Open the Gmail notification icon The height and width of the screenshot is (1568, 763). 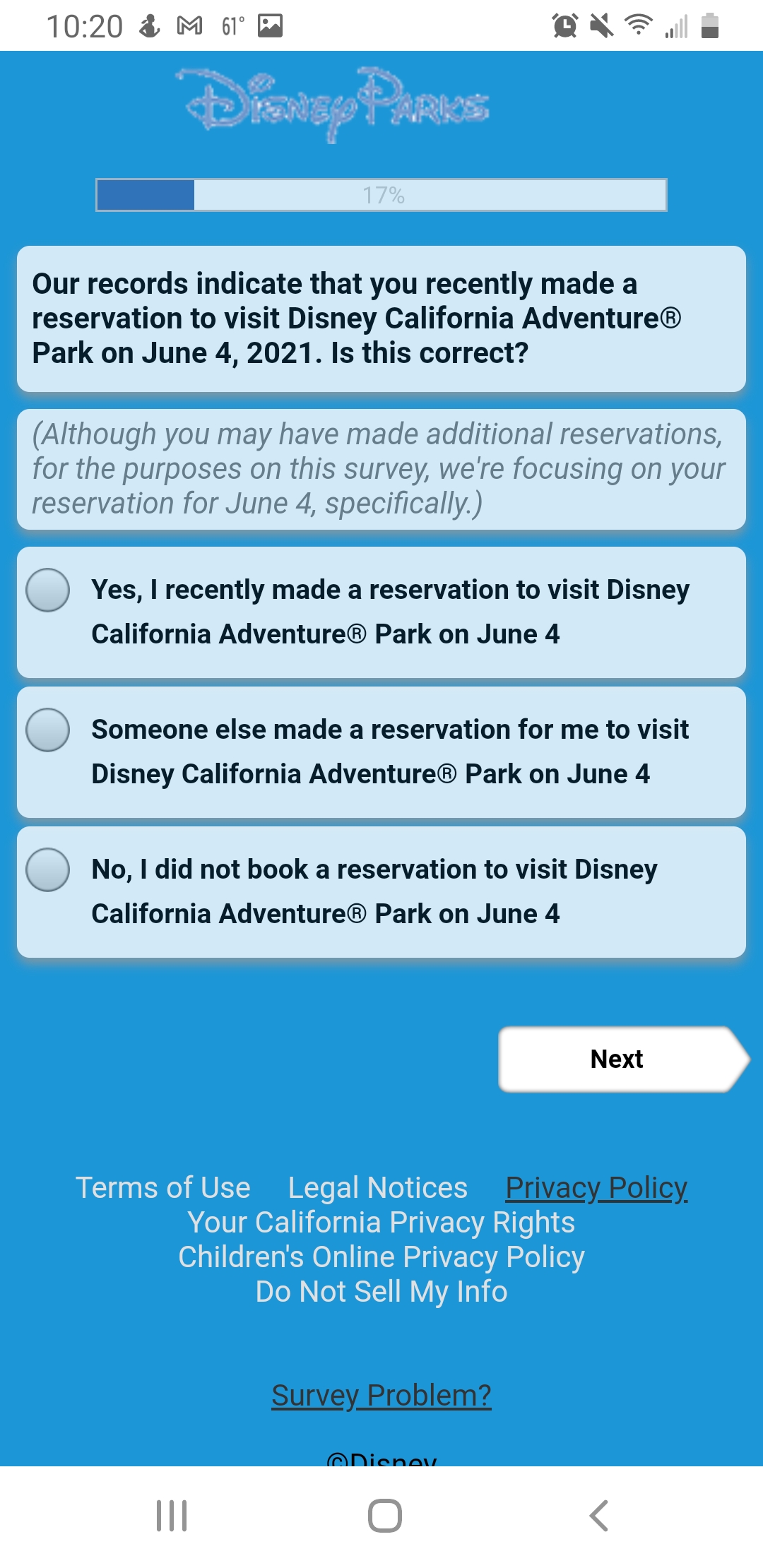tap(189, 26)
